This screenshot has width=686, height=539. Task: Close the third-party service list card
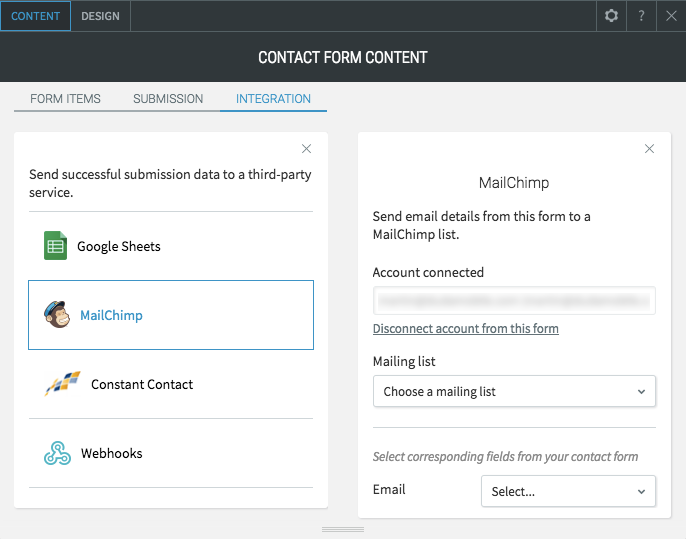[x=306, y=149]
